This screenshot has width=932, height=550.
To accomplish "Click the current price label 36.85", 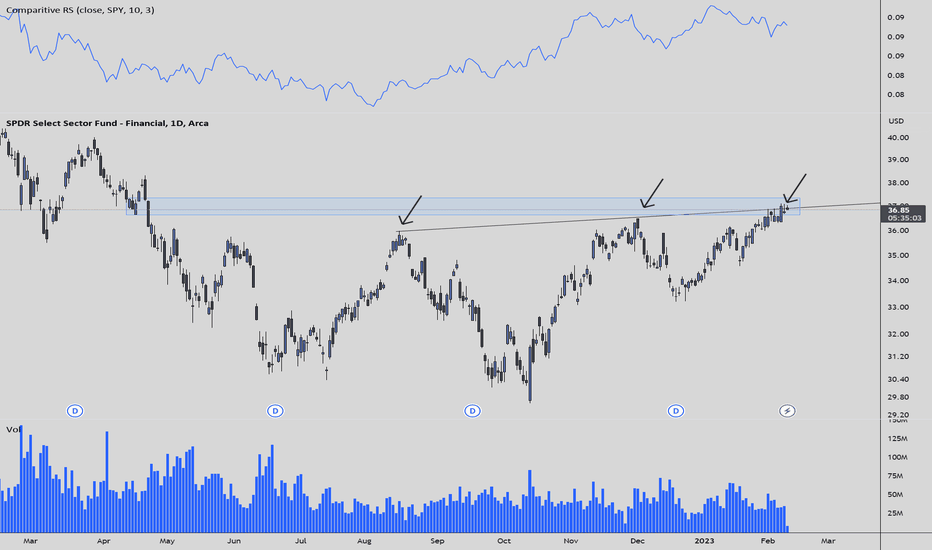I will [901, 210].
